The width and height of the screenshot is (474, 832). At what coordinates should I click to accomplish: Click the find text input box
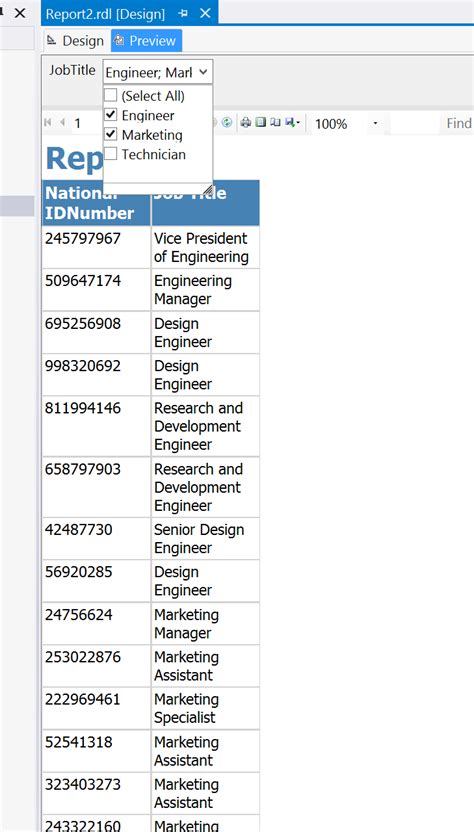414,124
